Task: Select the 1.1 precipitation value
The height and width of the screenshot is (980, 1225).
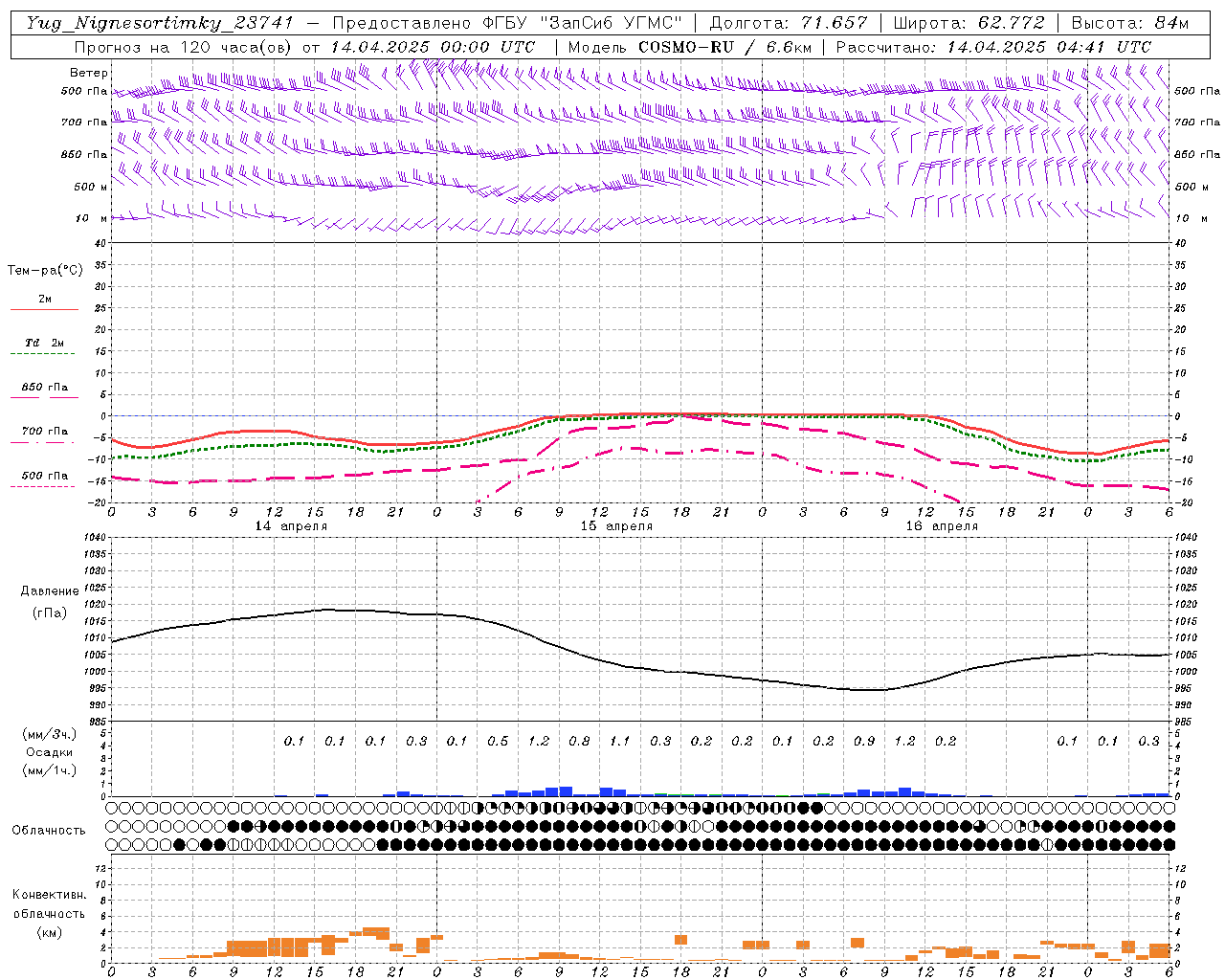Action: [x=620, y=741]
